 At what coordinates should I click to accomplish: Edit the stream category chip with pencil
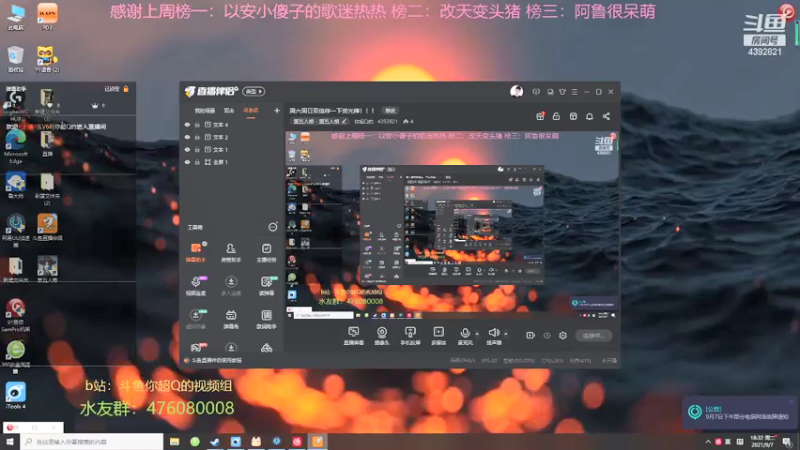pos(320,121)
